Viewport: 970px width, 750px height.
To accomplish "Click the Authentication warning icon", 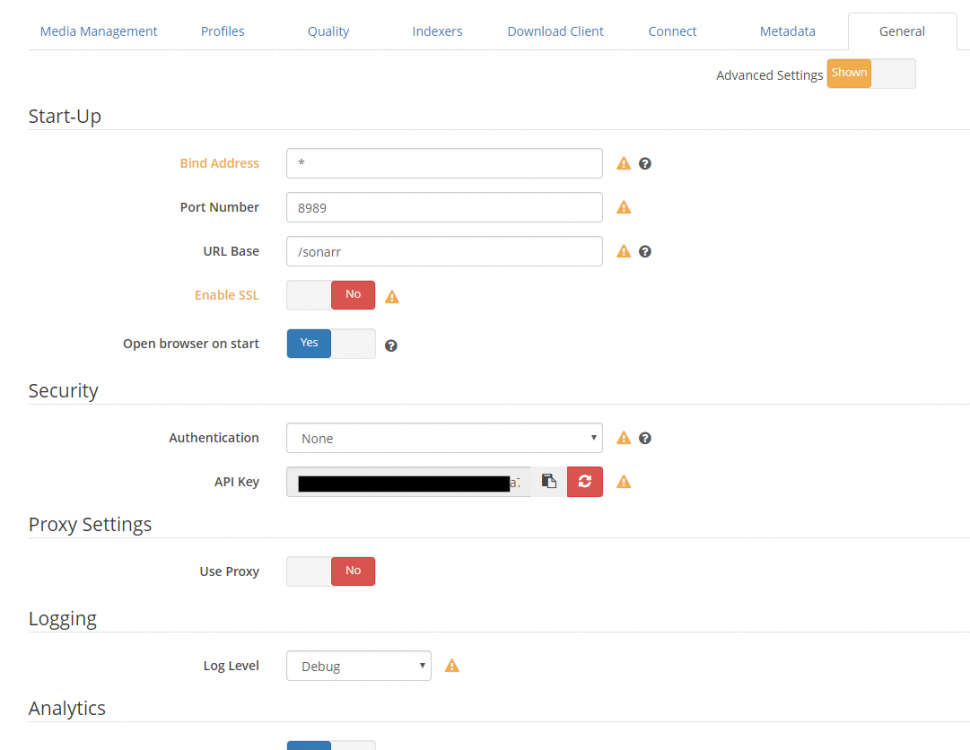I will pyautogui.click(x=624, y=438).
